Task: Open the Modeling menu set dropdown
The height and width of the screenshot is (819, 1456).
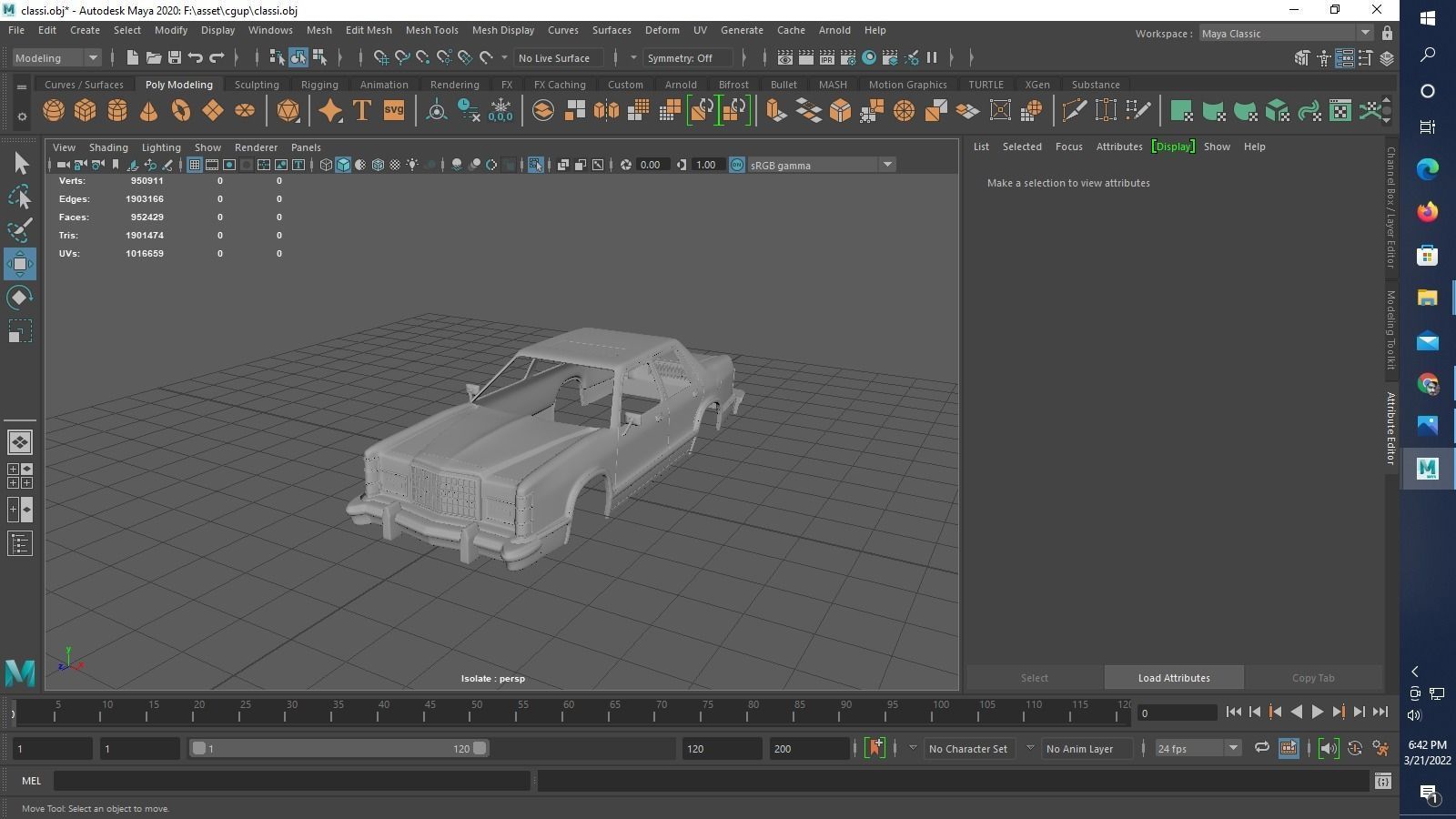Action: pos(56,57)
